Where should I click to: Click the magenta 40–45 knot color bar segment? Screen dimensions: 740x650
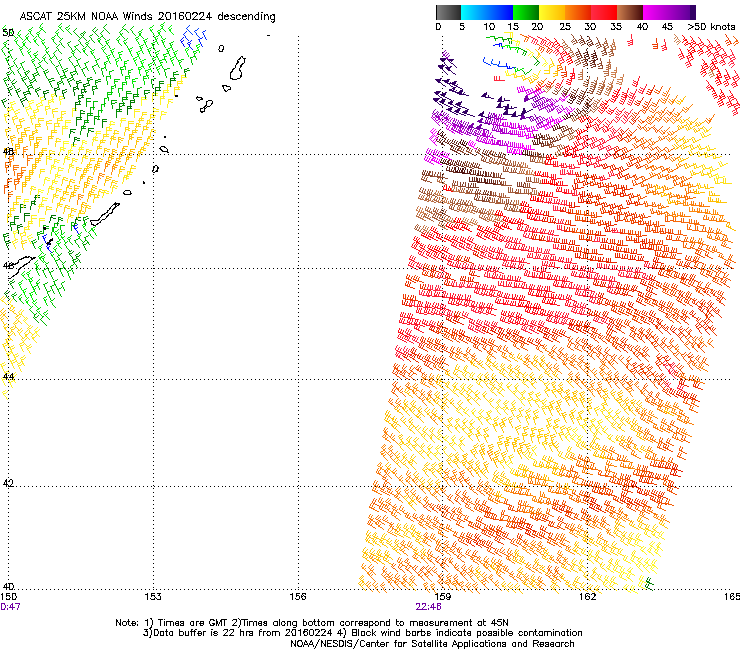pos(656,12)
